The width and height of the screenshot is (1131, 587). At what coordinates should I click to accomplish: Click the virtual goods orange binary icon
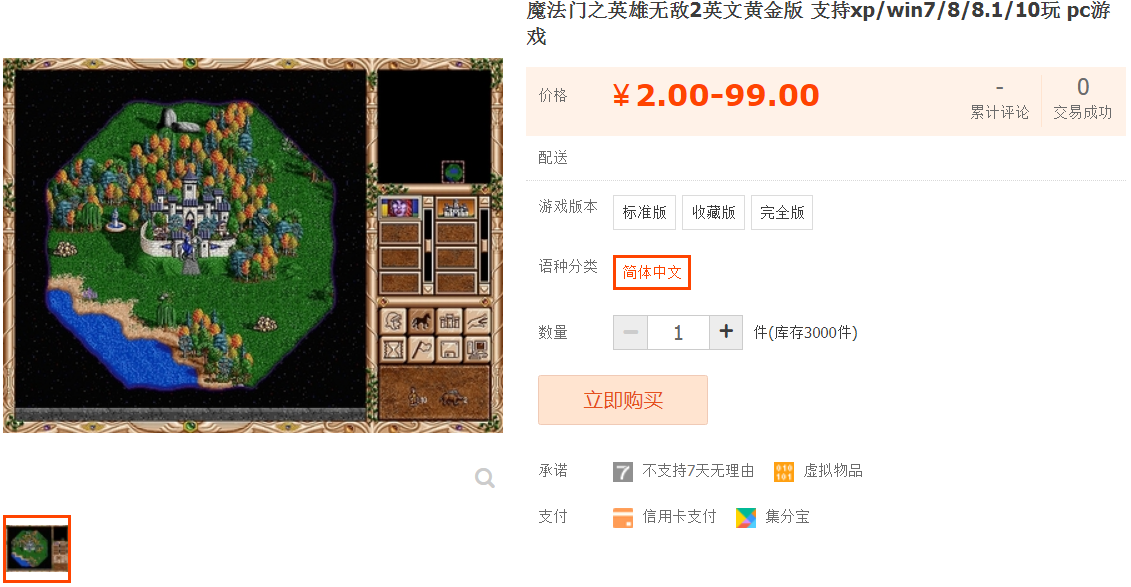coord(784,472)
